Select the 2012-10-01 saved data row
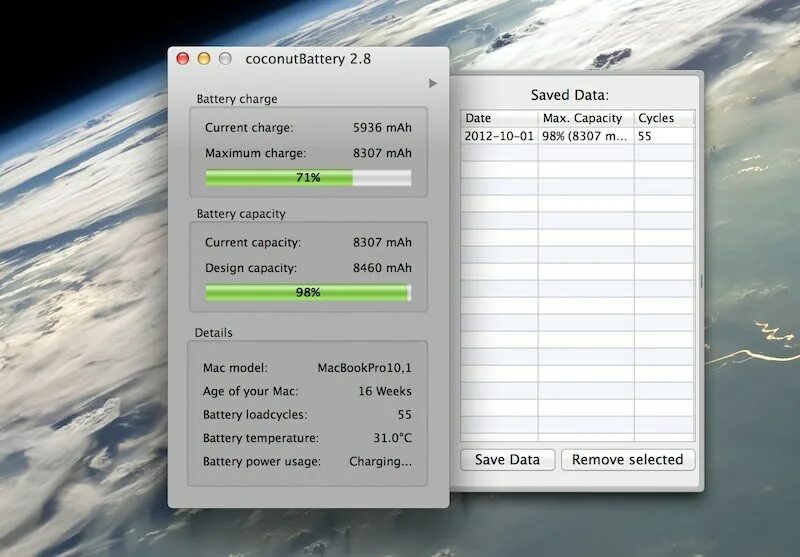Screen dimensions: 800x557 578,136
